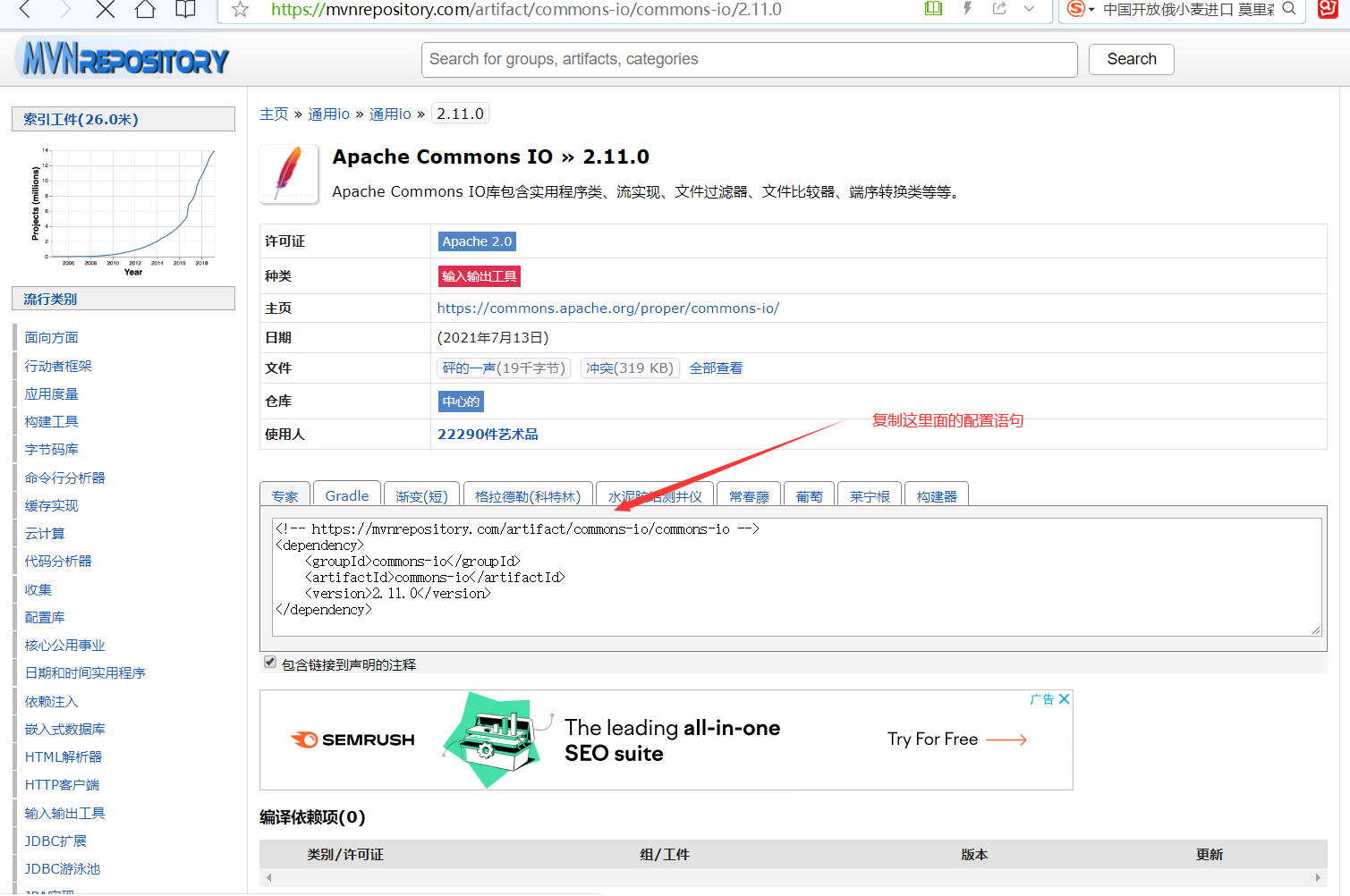The width and height of the screenshot is (1350, 896).
Task: Click the browser forward arrow
Action: [65, 9]
